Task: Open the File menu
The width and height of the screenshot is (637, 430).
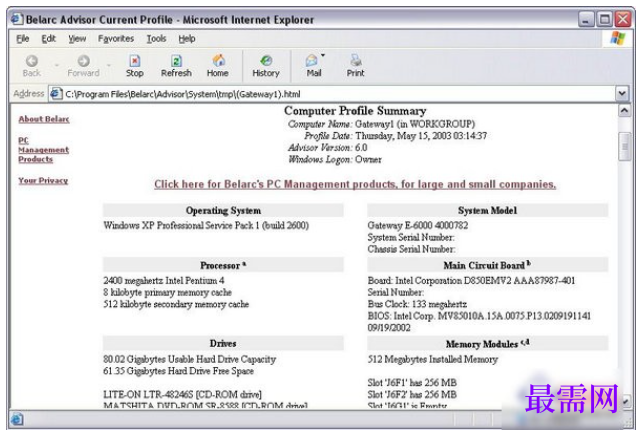Action: pos(23,39)
